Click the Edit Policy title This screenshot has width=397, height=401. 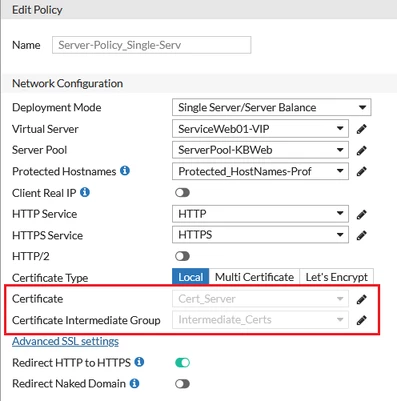(x=37, y=10)
